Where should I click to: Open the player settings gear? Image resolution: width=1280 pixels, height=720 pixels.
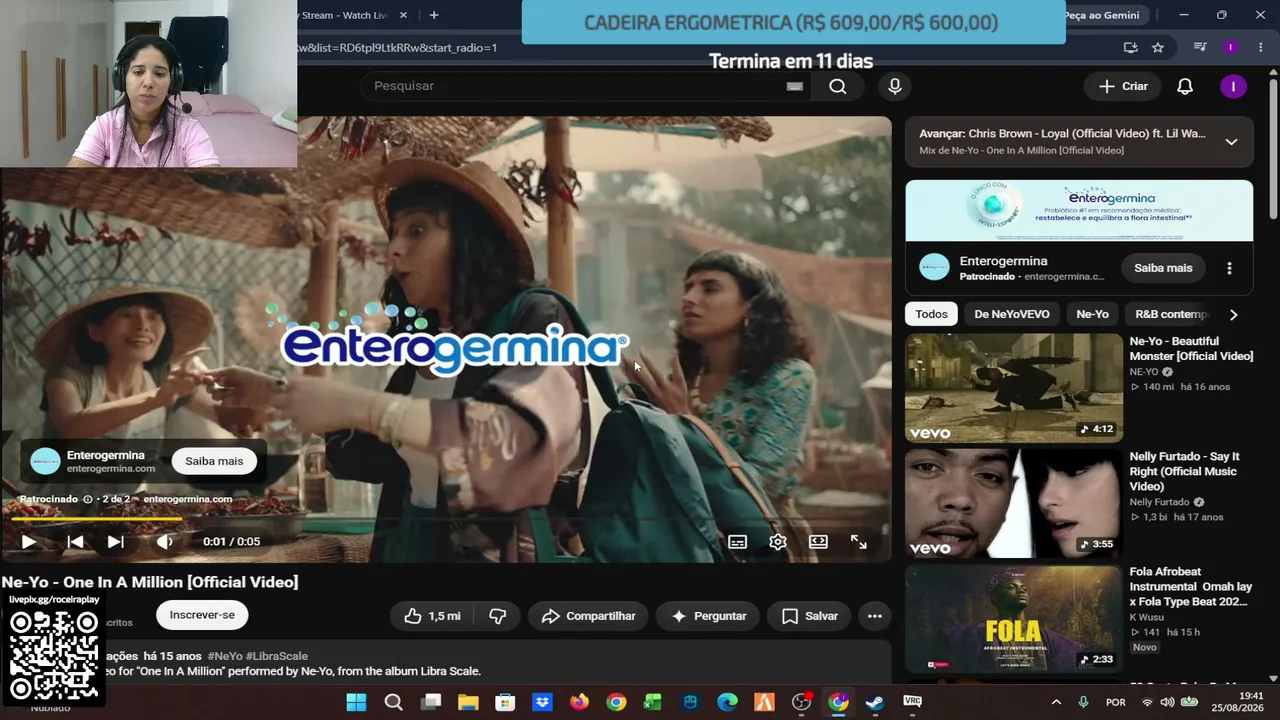tap(778, 542)
